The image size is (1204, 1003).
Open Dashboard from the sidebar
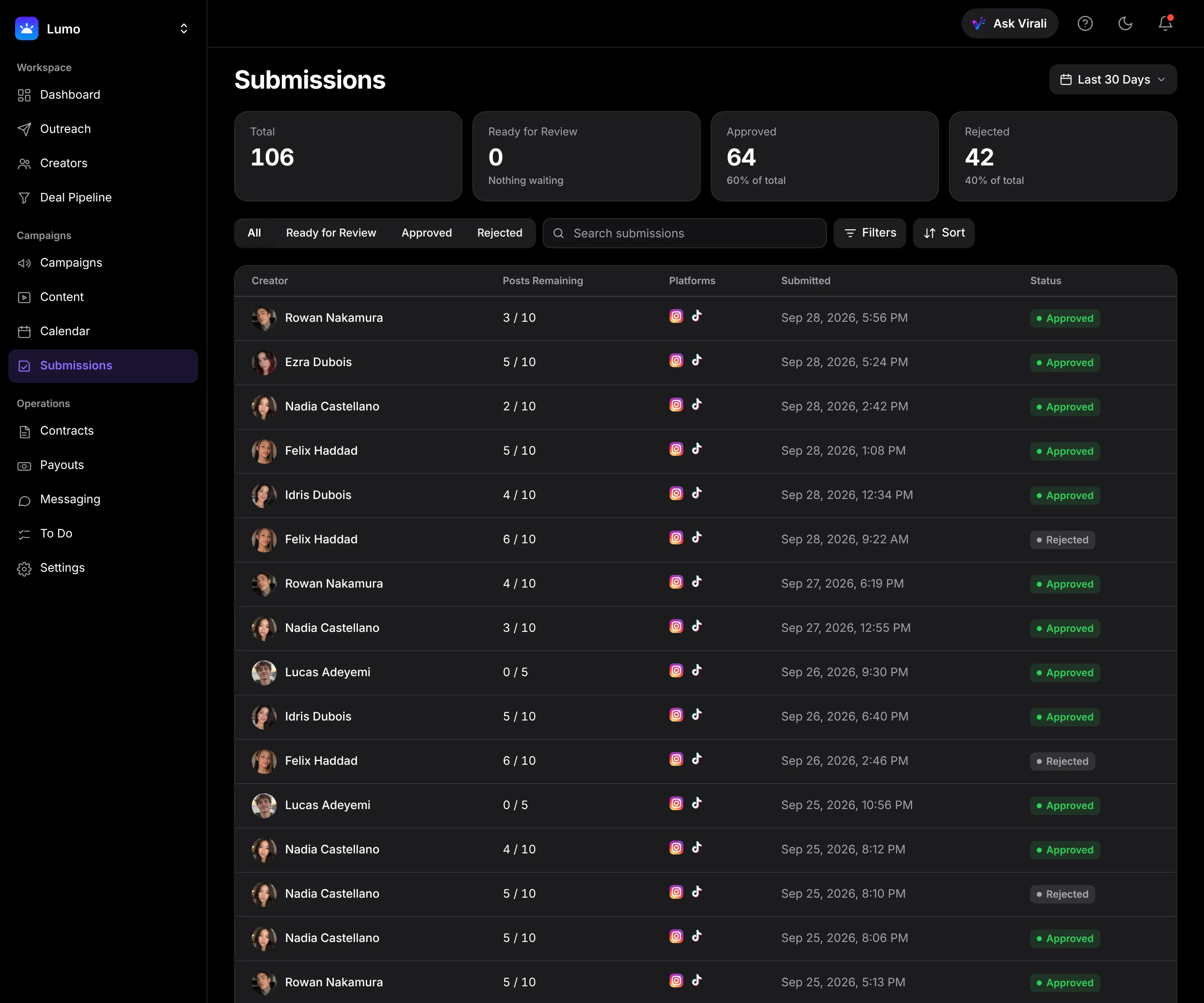(x=103, y=94)
